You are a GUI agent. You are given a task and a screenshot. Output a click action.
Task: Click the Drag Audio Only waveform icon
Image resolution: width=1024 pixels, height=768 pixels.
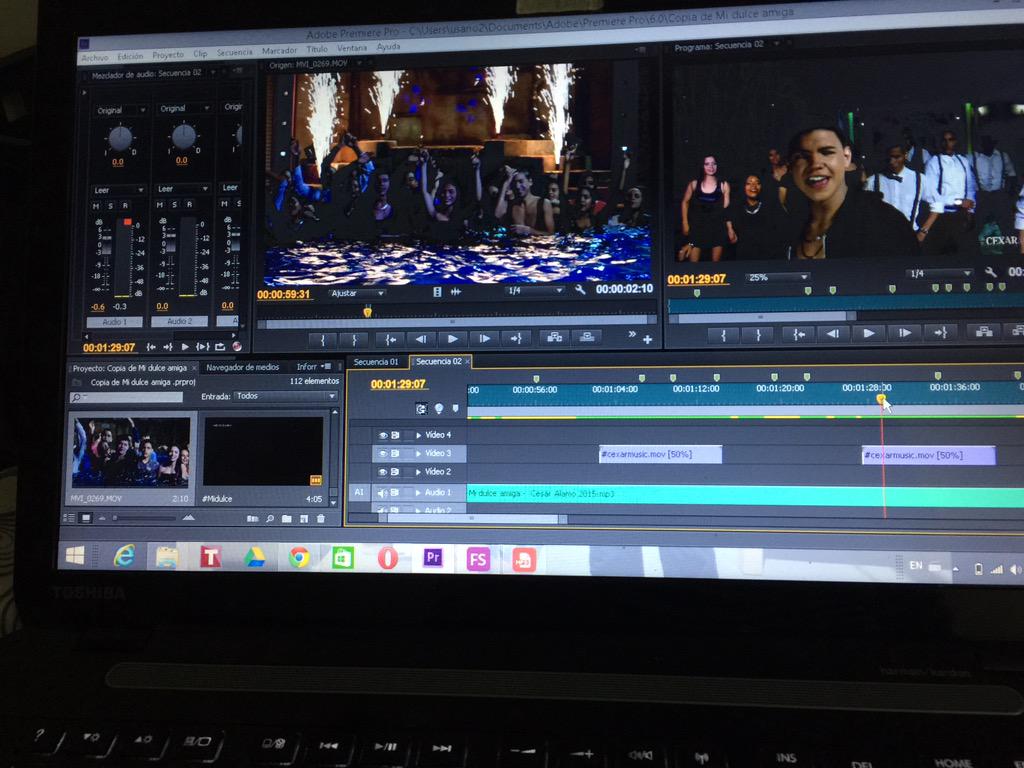pos(456,292)
